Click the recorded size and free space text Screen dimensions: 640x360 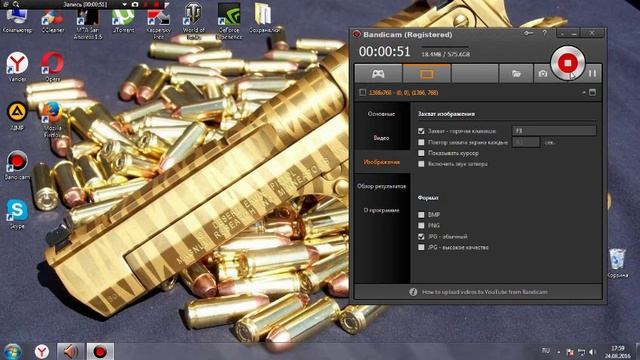pyautogui.click(x=445, y=54)
